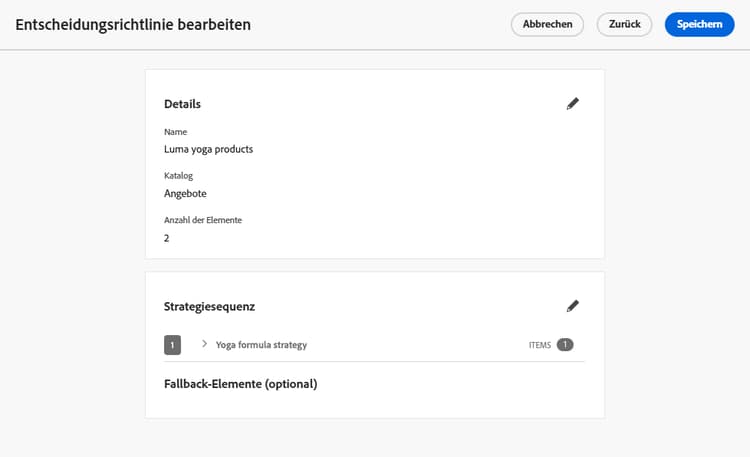Click the Anzahl der Elemente label

point(203,220)
